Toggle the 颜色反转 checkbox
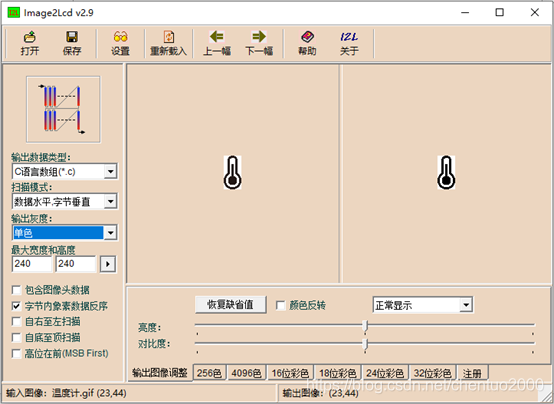The image size is (554, 404). tap(281, 305)
